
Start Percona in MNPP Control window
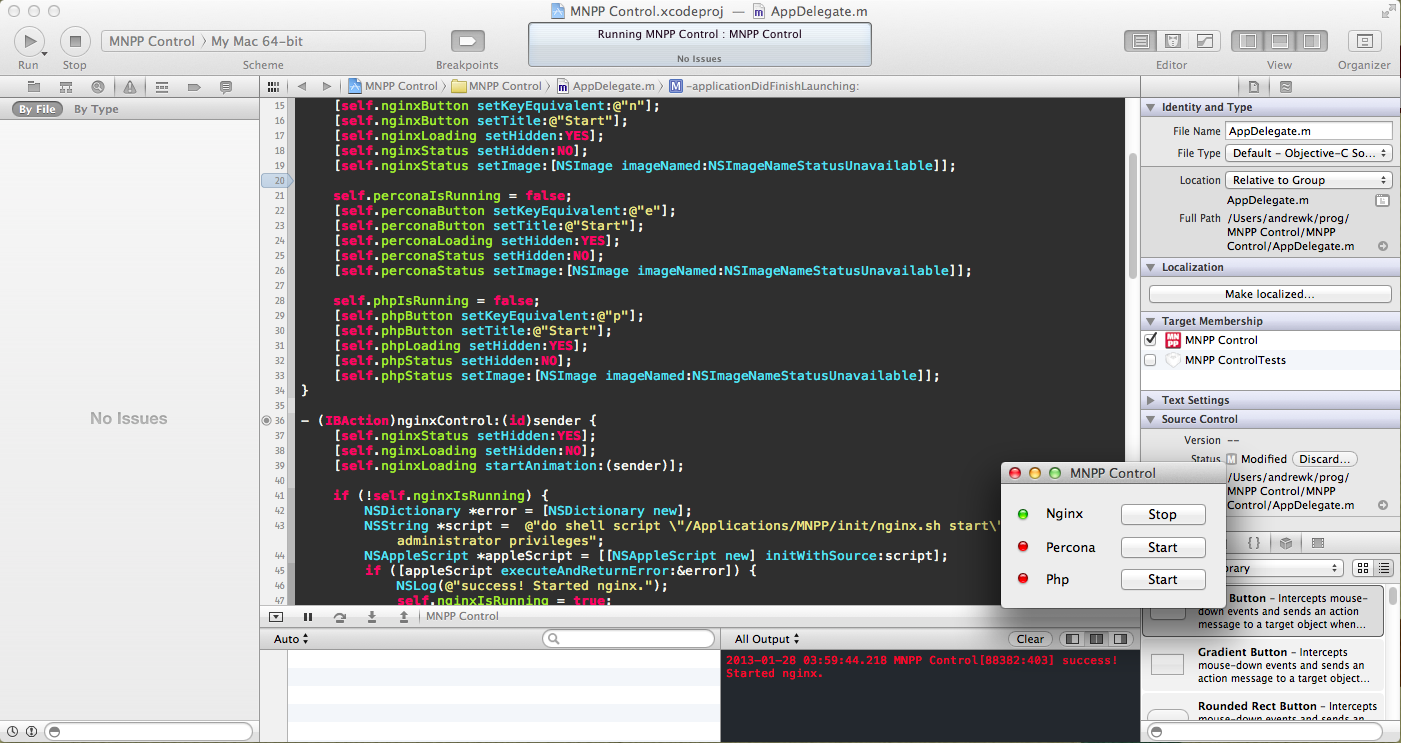pyautogui.click(x=1163, y=547)
